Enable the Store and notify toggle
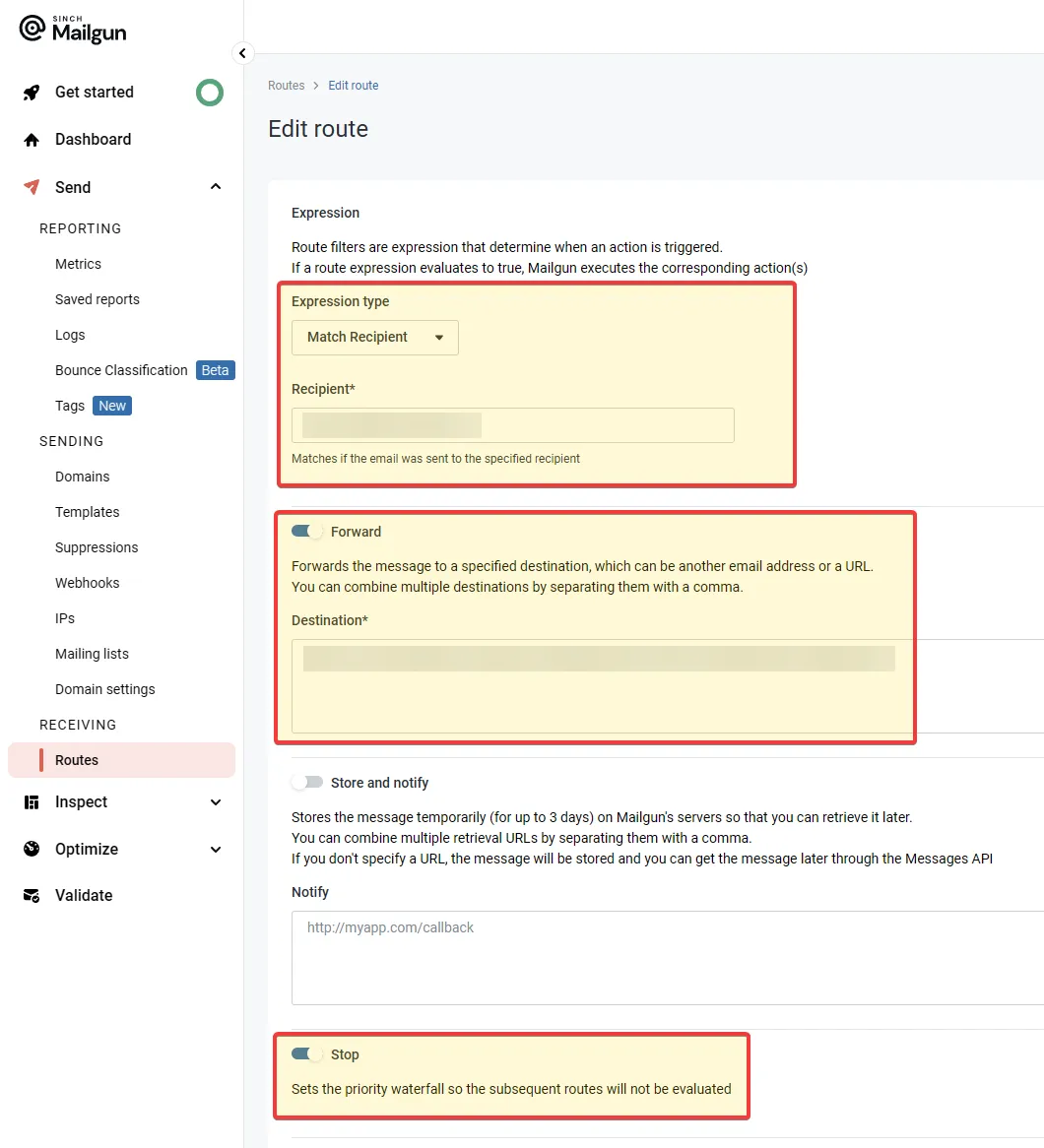 [307, 783]
